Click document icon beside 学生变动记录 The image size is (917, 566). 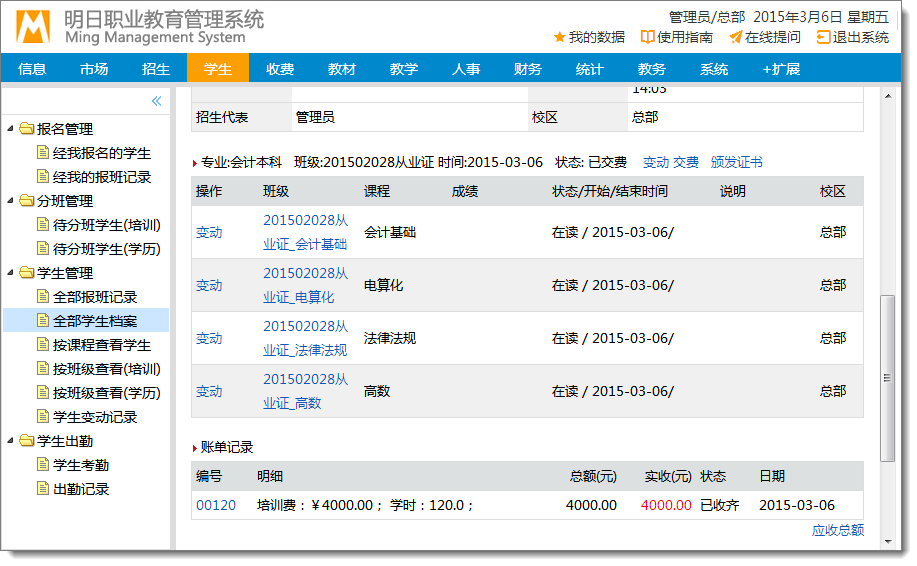click(43, 416)
